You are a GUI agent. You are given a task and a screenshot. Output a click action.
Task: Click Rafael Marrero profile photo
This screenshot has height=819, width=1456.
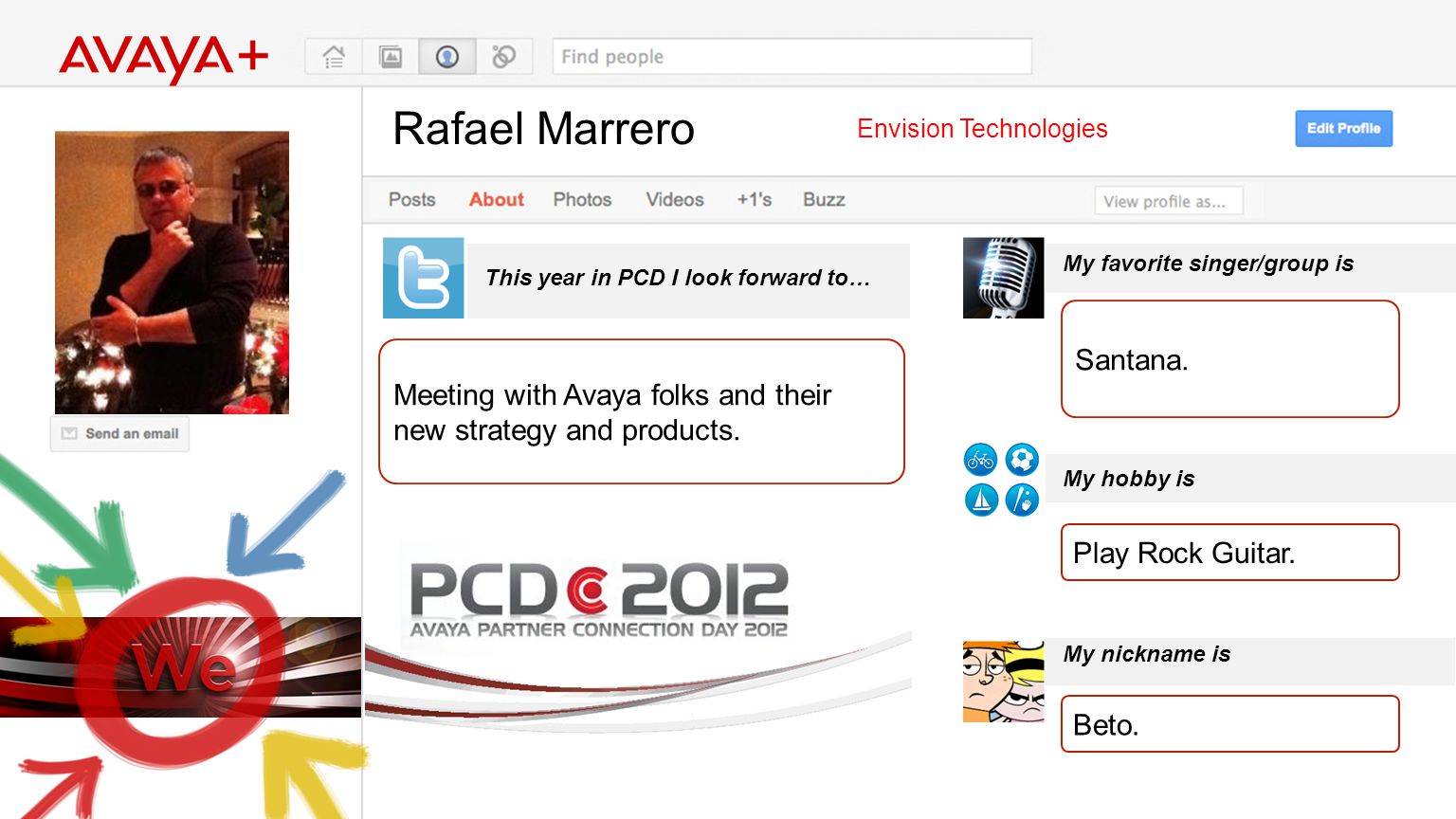click(172, 273)
